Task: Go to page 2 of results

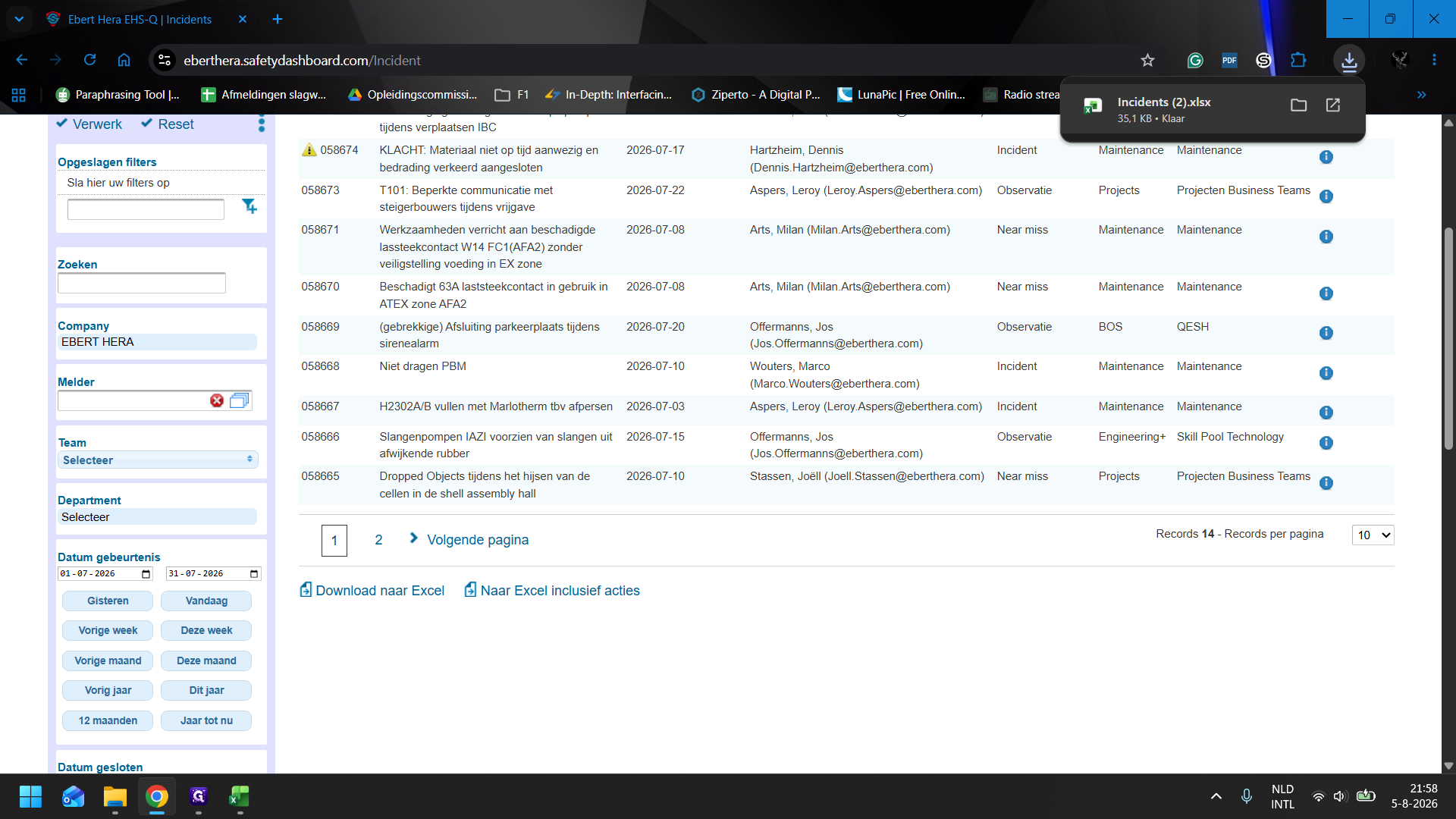Action: tap(378, 540)
